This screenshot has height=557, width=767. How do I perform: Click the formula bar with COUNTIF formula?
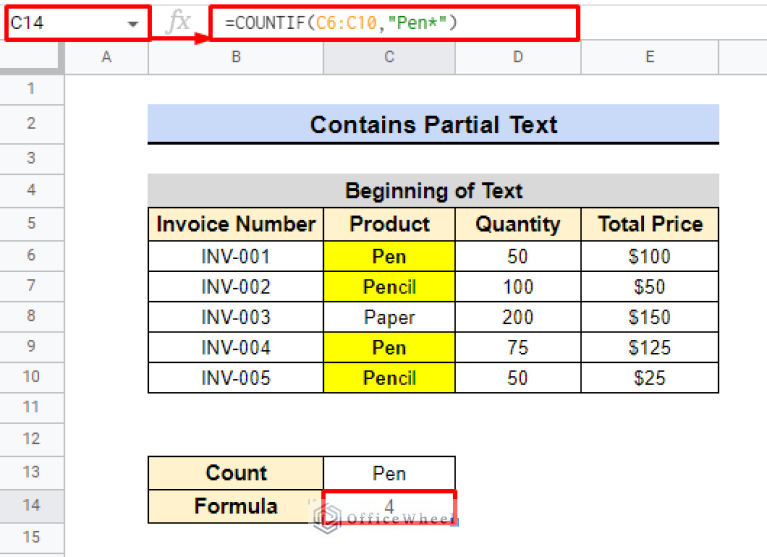[x=394, y=22]
